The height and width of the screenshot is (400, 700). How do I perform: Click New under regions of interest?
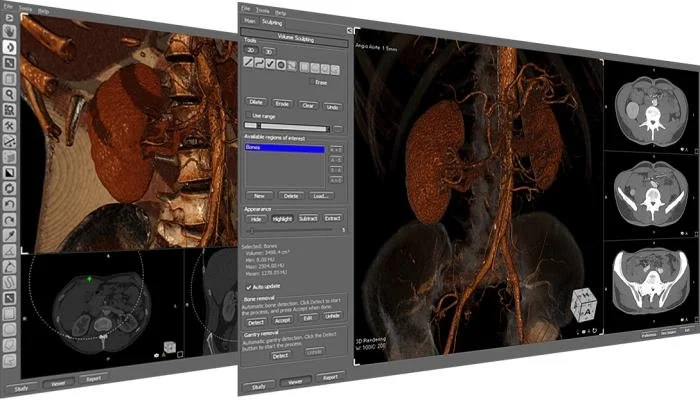tap(259, 196)
